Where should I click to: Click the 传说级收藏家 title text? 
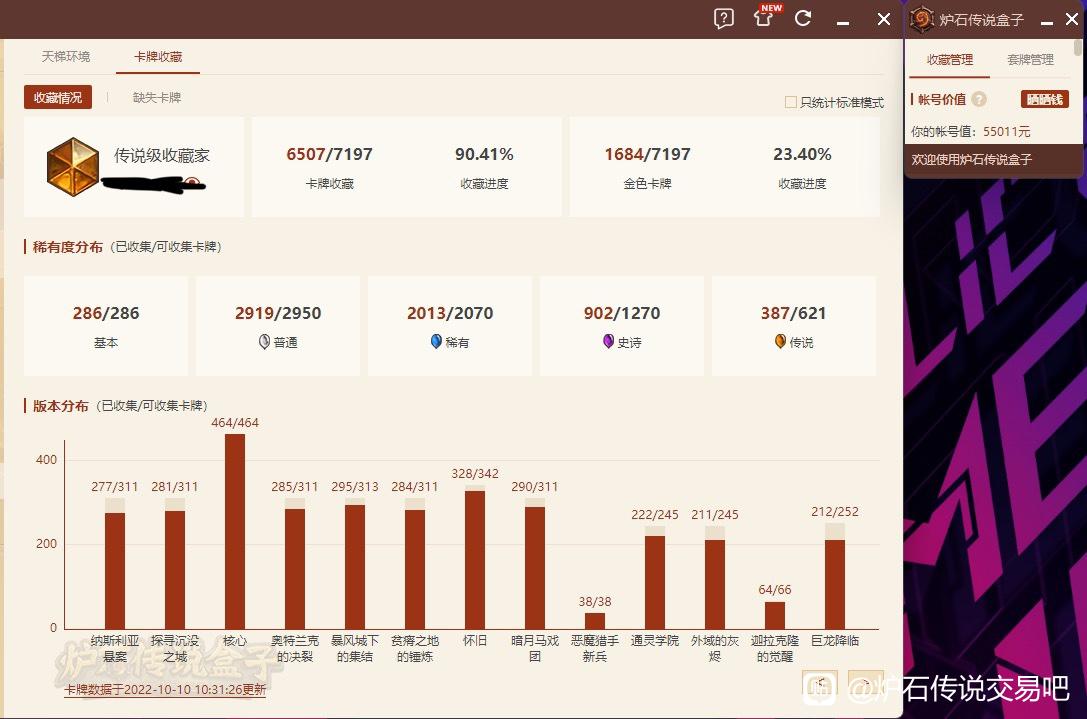pyautogui.click(x=162, y=155)
